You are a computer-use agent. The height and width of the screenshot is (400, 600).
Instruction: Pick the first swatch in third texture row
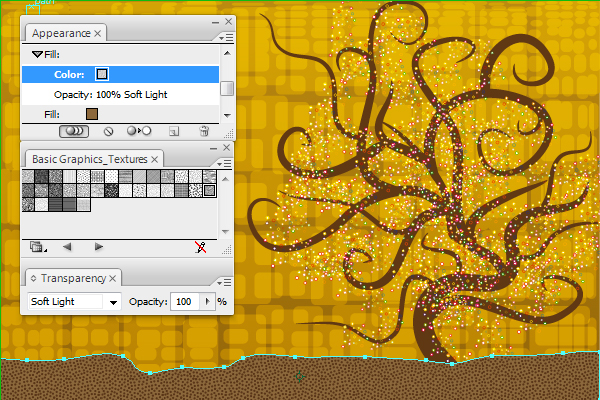point(28,204)
